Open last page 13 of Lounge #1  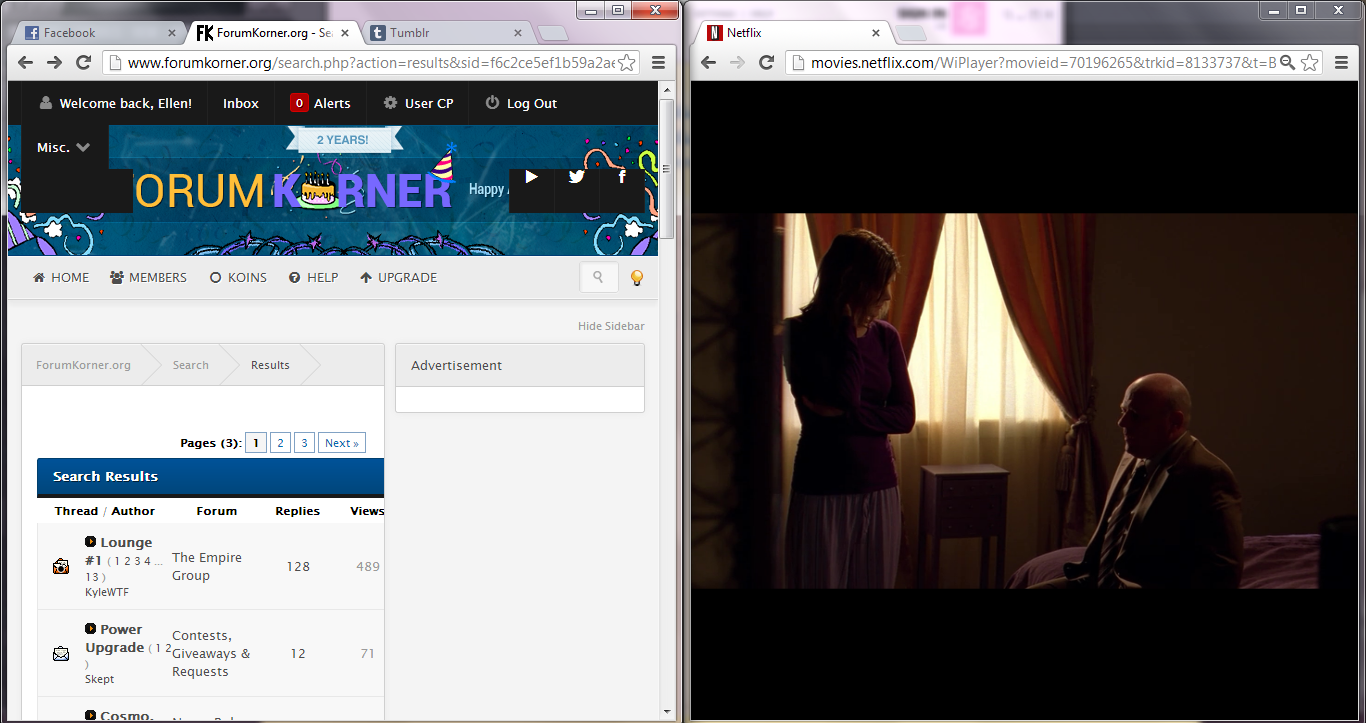pos(91,577)
